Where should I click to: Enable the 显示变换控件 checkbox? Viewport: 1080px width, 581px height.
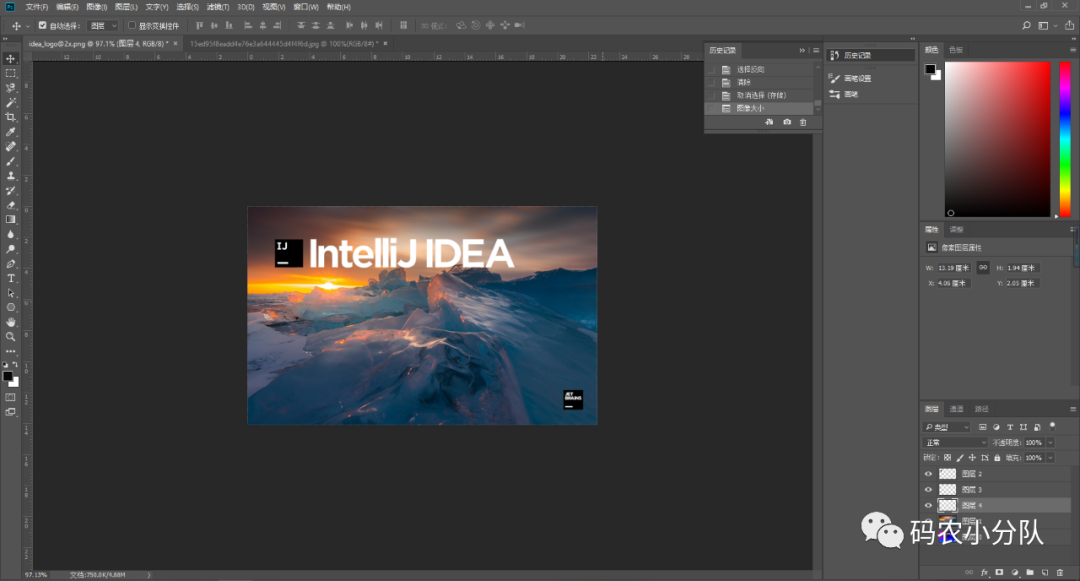[132, 25]
